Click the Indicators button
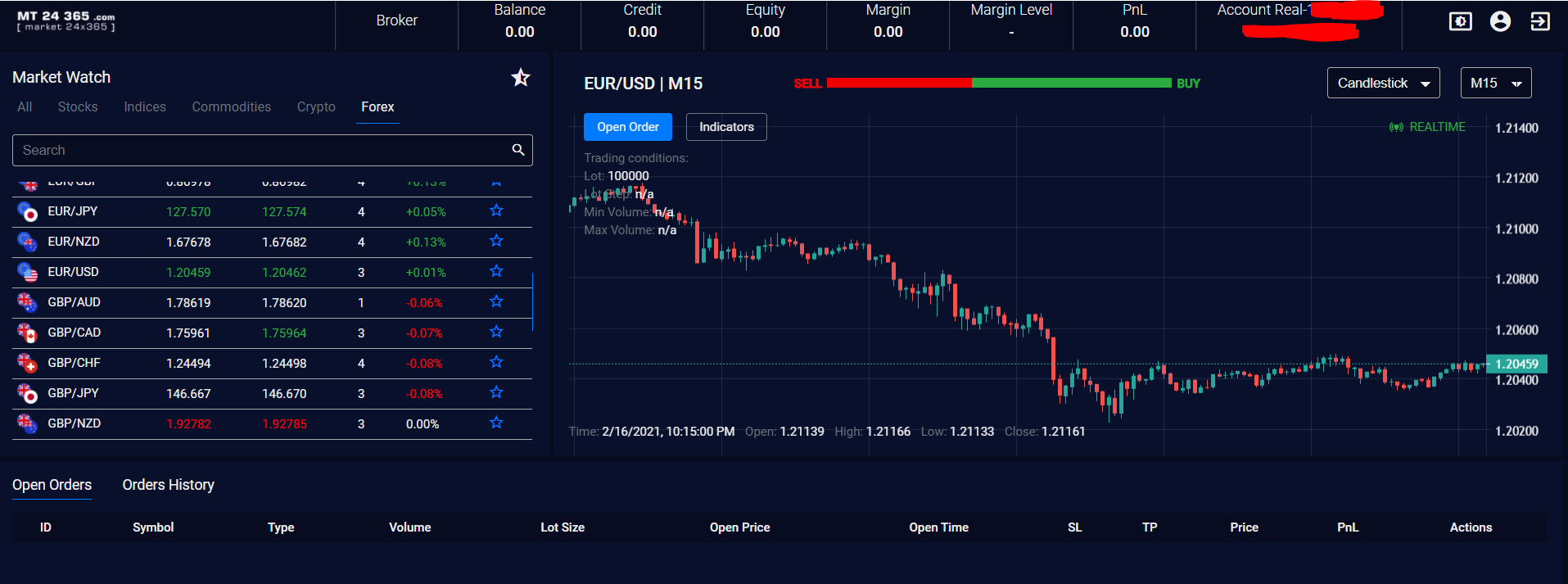Screen dimensions: 1568x584 click(726, 127)
